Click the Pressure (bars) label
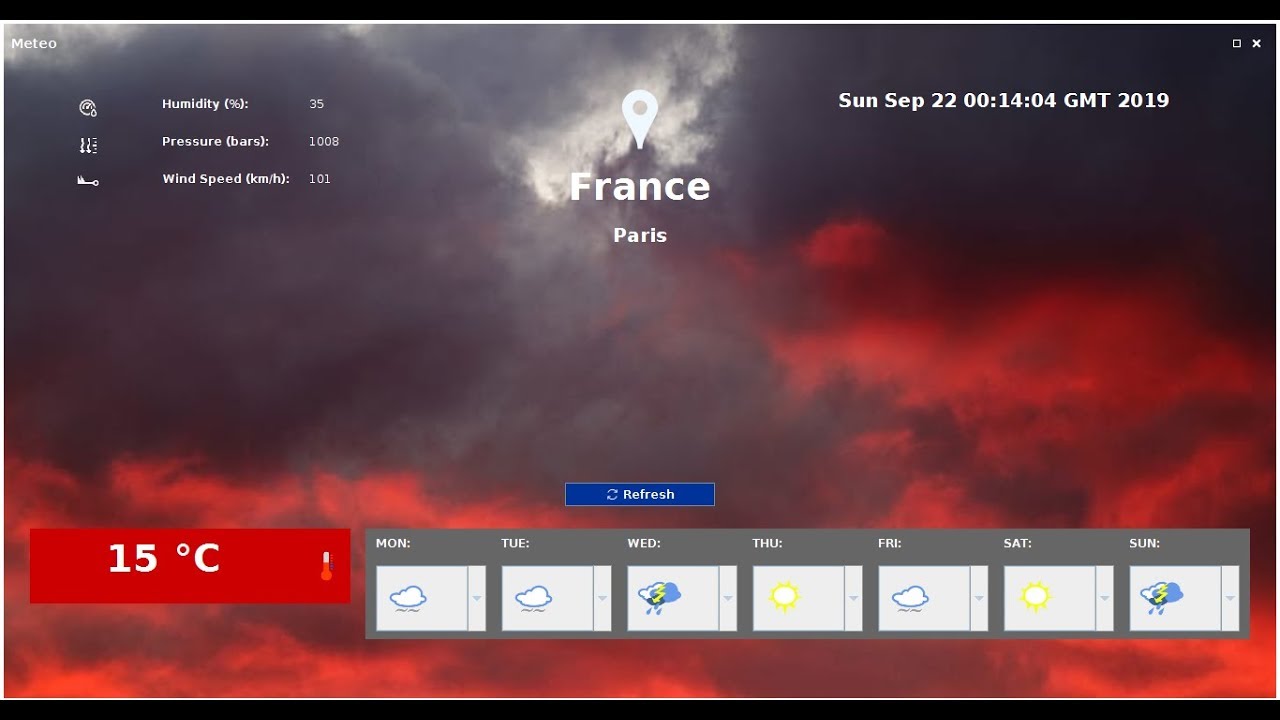Image resolution: width=1280 pixels, height=720 pixels. 216,142
